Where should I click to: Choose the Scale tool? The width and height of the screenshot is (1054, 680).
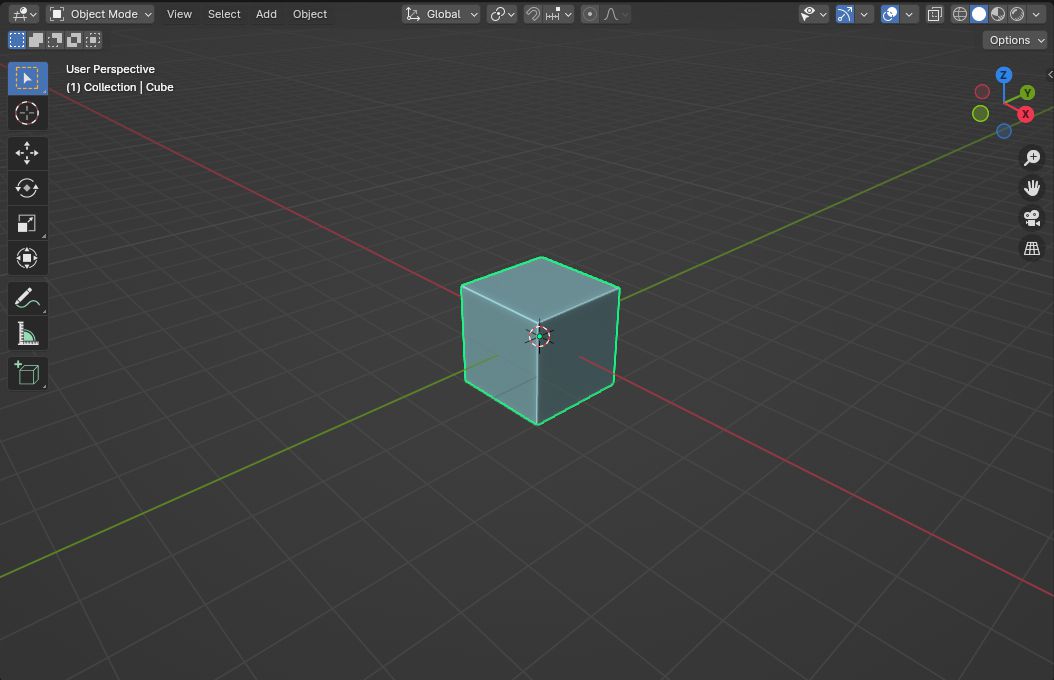pyautogui.click(x=27, y=223)
